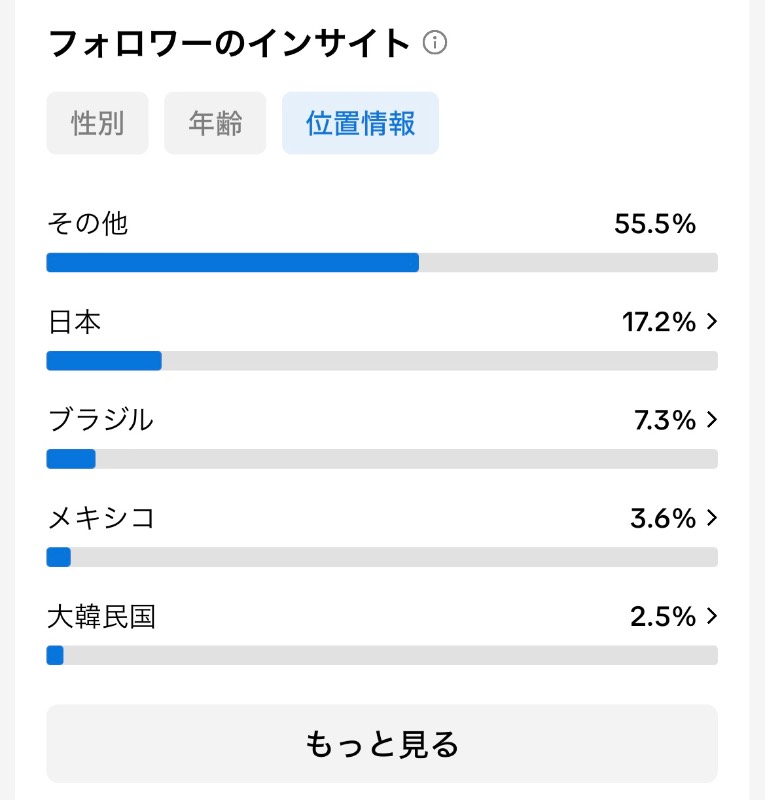Open the ブラジル country label
This screenshot has width=765, height=800.
101,420
